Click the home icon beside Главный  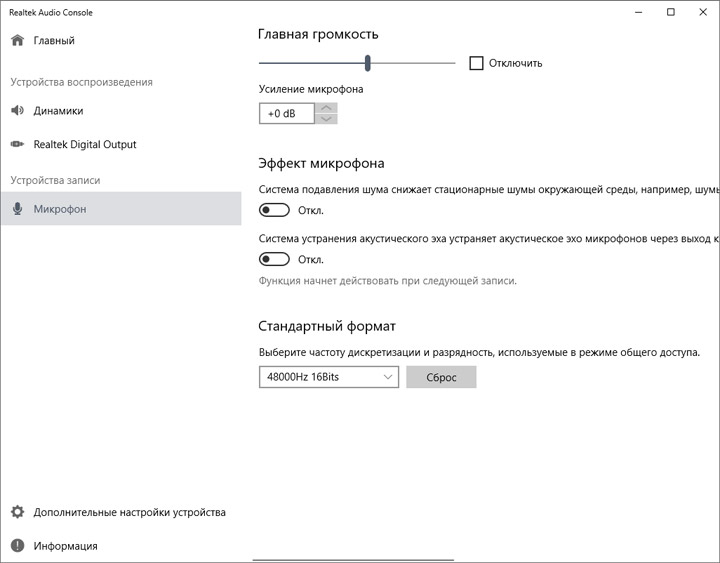[x=17, y=41]
